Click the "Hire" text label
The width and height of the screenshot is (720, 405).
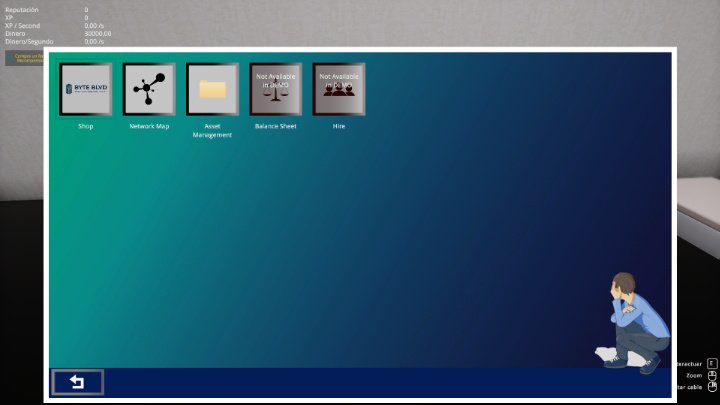pos(339,127)
